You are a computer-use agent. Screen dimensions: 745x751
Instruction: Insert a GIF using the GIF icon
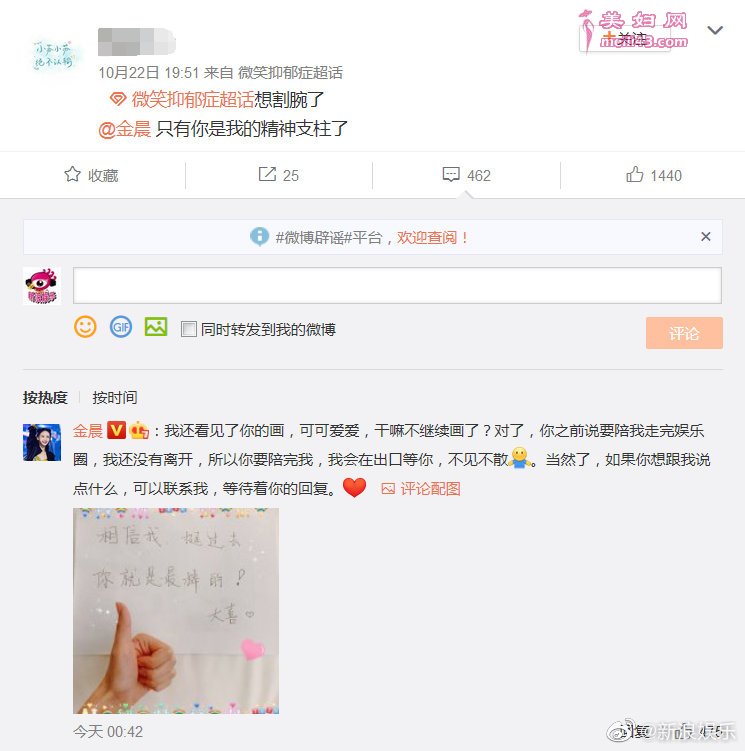pos(121,327)
